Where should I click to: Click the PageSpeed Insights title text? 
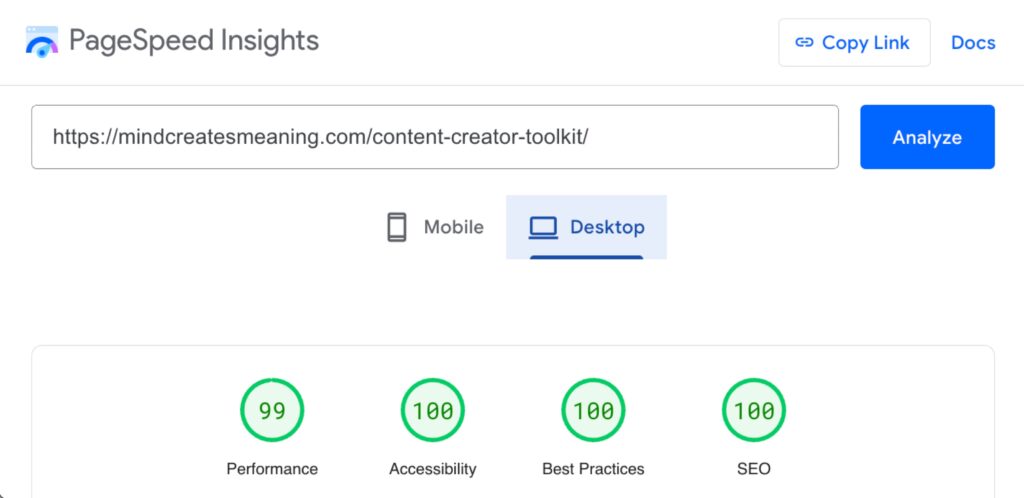(194, 41)
